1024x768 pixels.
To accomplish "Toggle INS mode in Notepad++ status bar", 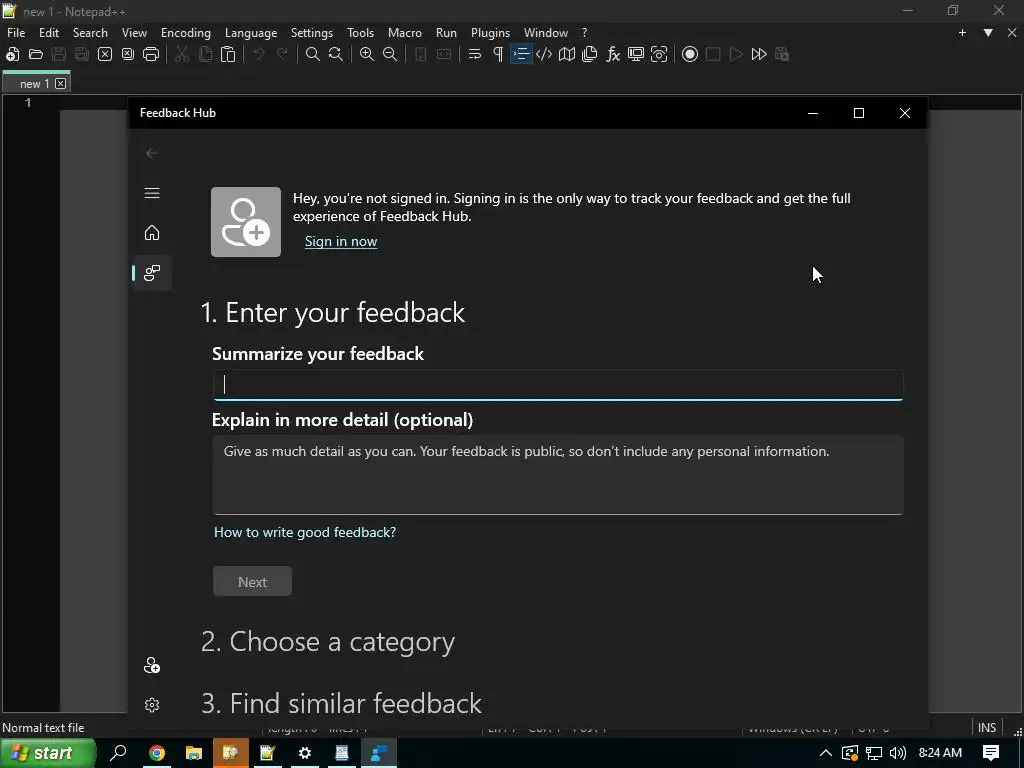I will click(x=987, y=728).
